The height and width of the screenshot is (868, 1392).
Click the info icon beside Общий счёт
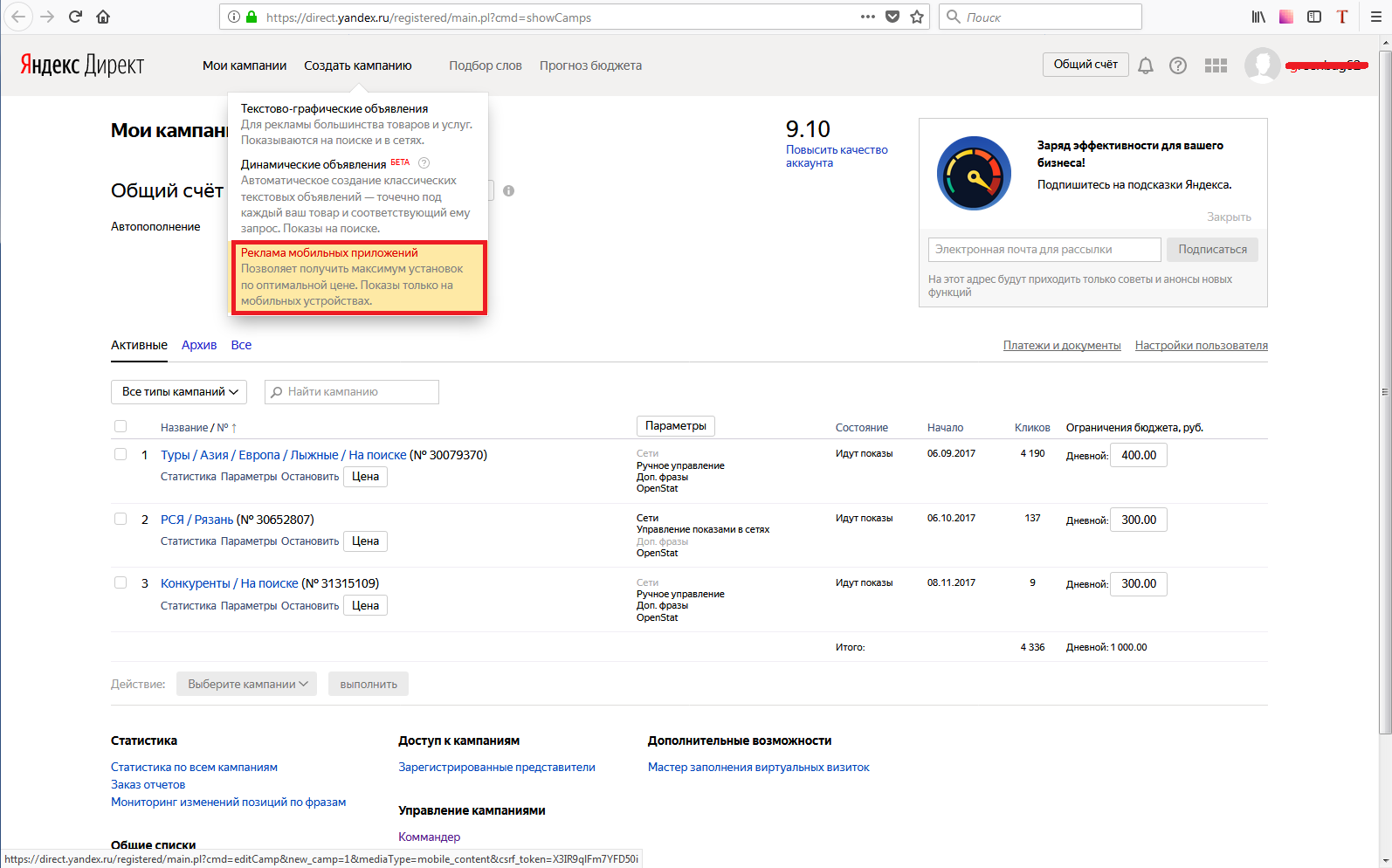[508, 190]
